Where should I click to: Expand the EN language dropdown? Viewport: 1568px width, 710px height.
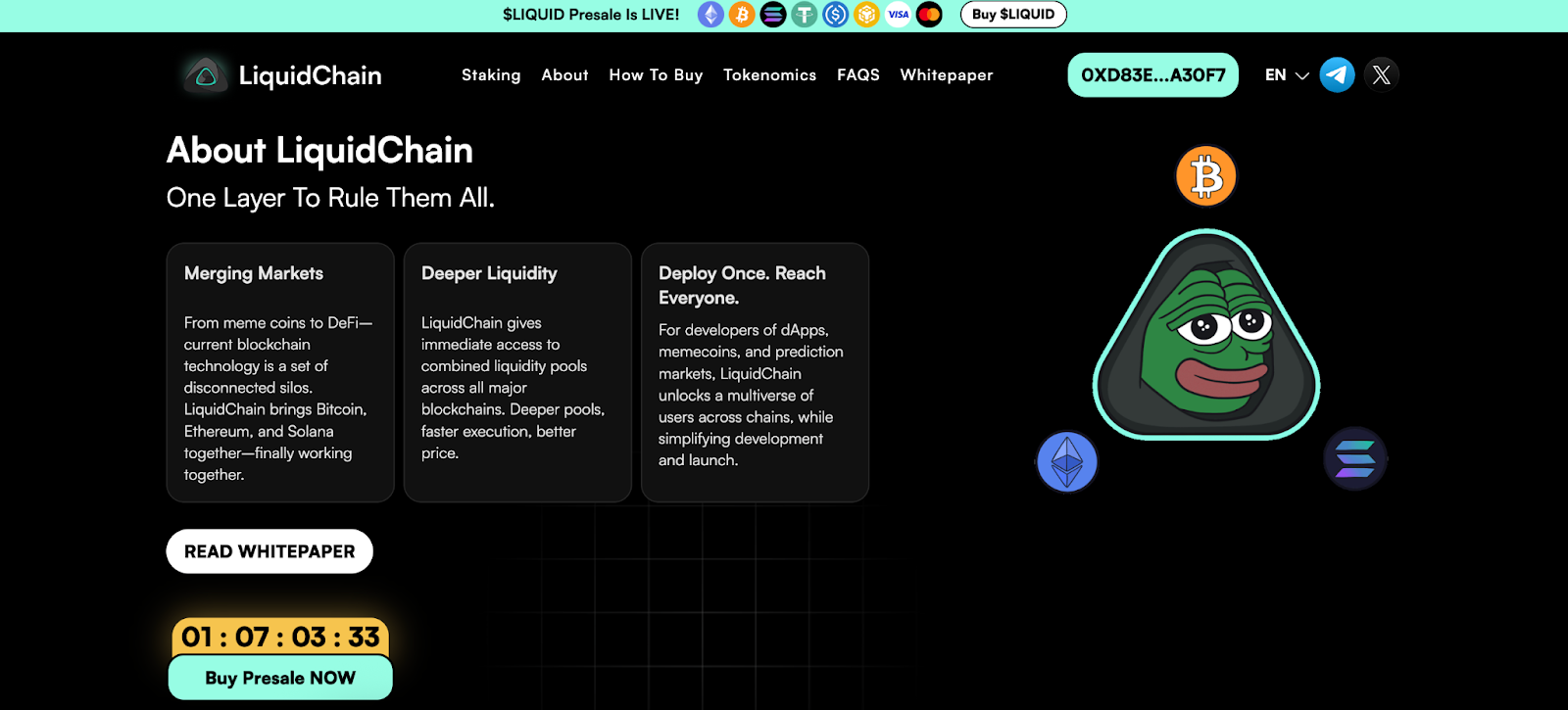(x=1286, y=75)
